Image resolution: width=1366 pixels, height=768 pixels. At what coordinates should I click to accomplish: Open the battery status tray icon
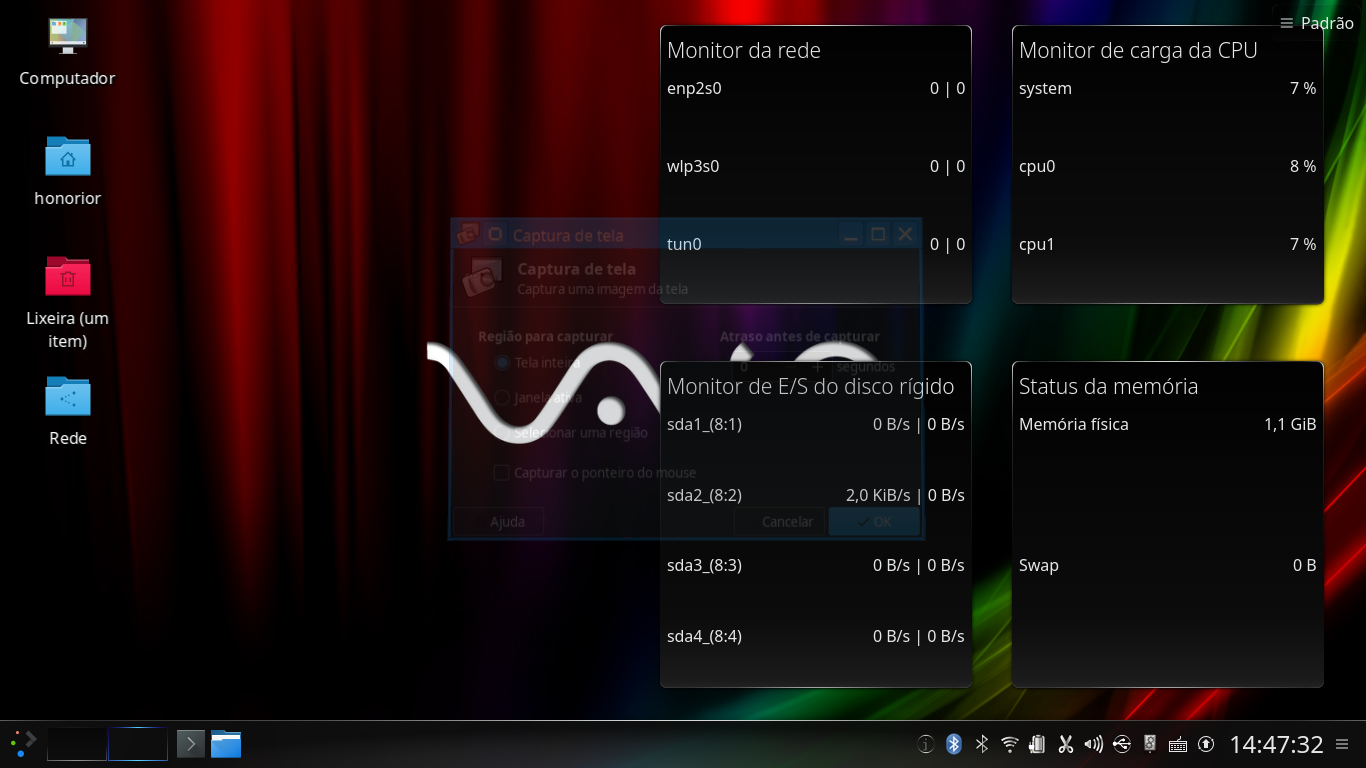[x=1037, y=744]
